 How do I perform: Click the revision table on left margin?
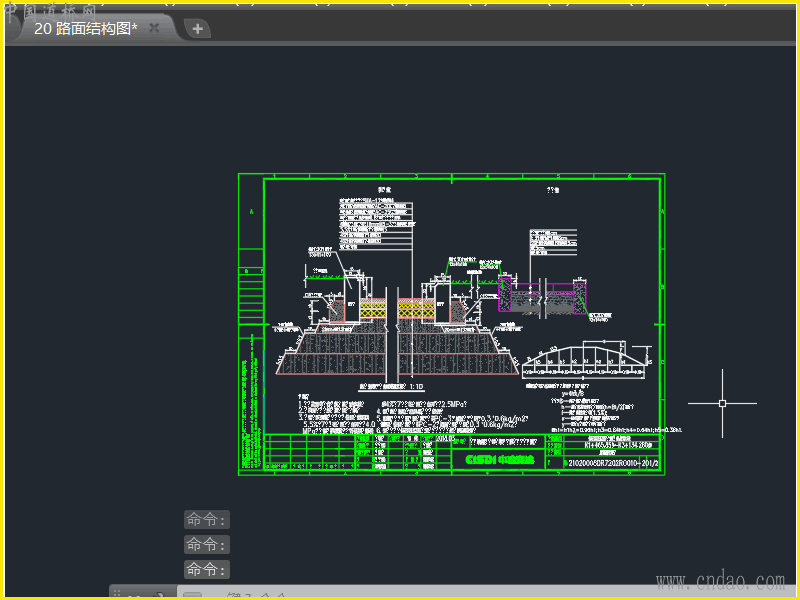click(250, 298)
